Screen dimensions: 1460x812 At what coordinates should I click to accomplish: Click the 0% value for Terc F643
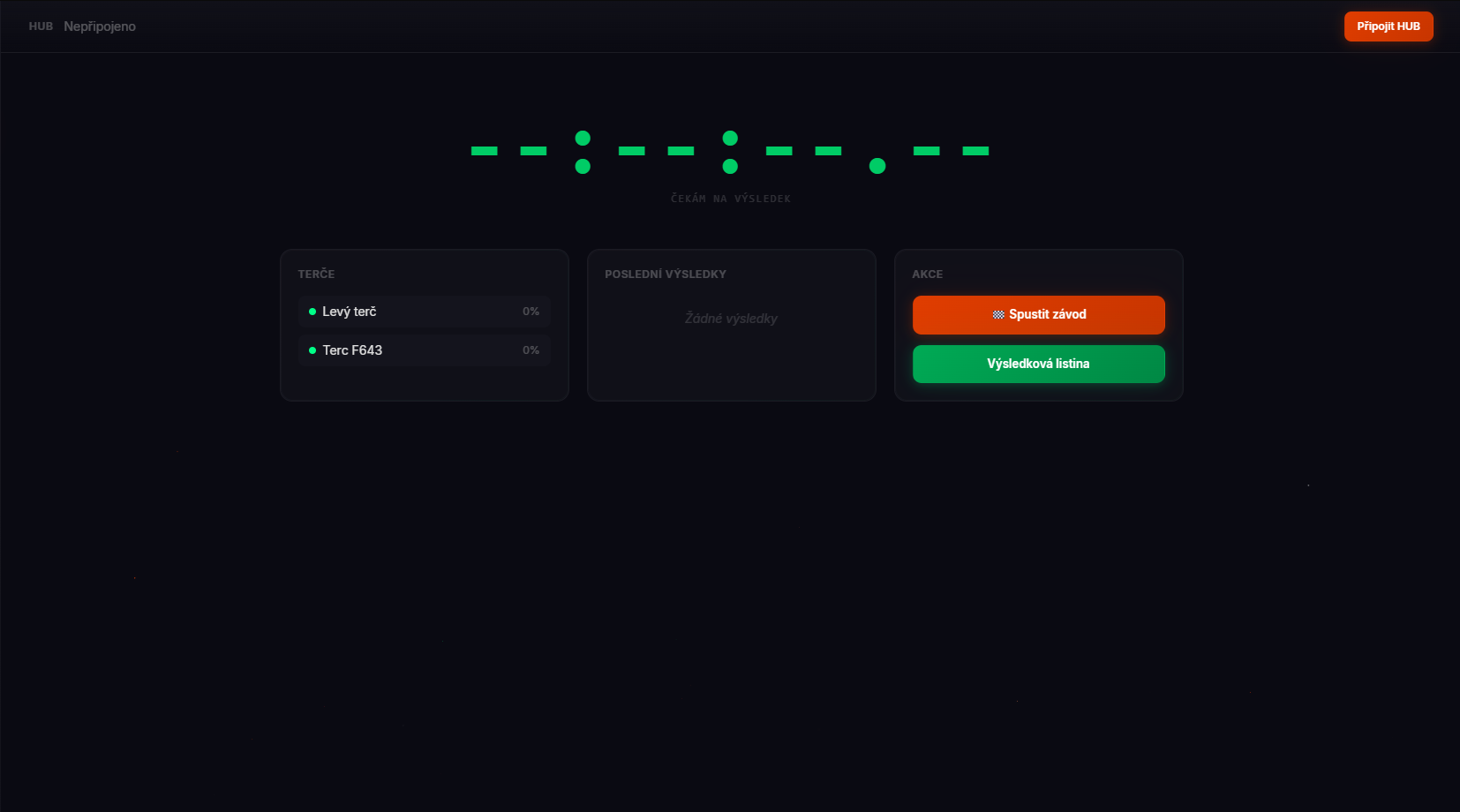tap(531, 350)
